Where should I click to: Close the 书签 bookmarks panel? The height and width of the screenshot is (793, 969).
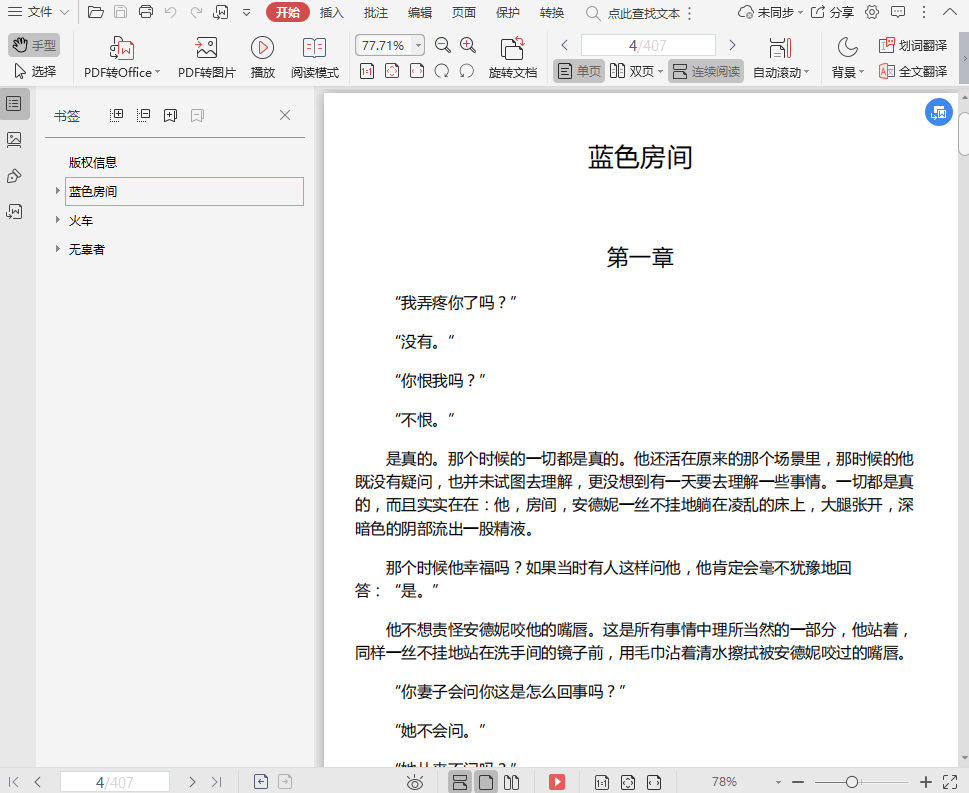tap(285, 115)
